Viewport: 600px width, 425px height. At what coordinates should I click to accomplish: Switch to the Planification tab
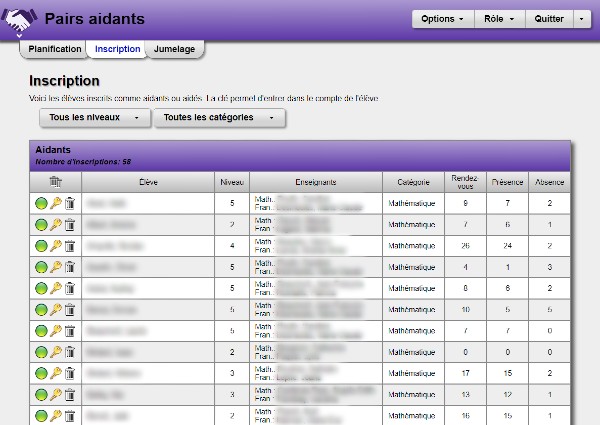[x=55, y=49]
